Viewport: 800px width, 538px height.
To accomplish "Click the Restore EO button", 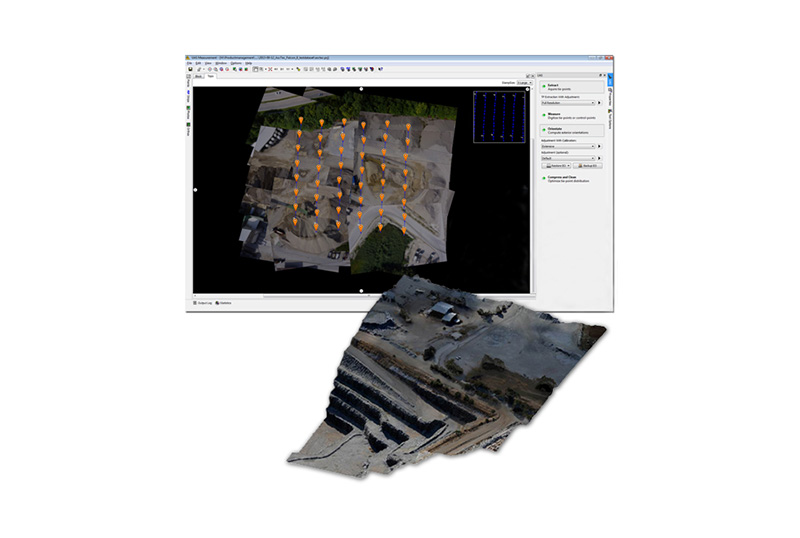I will point(555,166).
